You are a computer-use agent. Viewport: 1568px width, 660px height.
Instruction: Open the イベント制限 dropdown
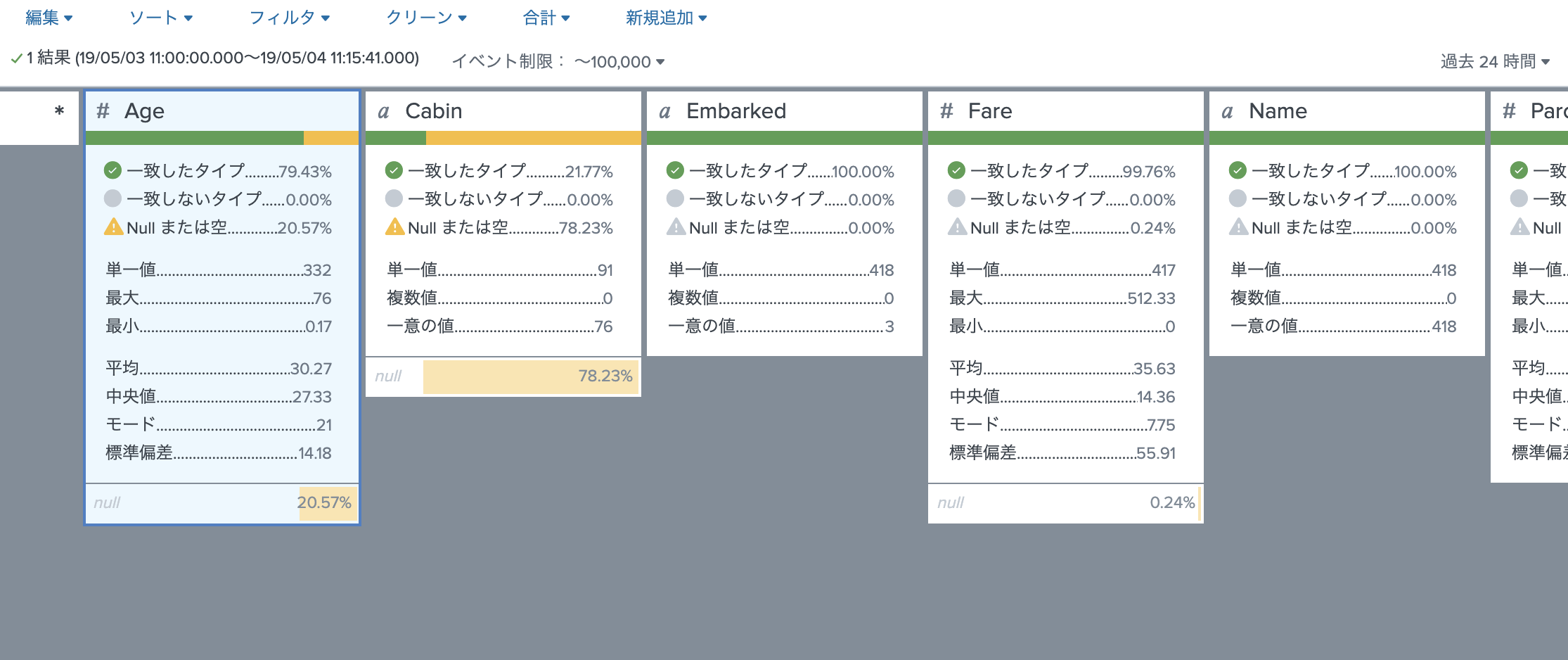pos(619,62)
